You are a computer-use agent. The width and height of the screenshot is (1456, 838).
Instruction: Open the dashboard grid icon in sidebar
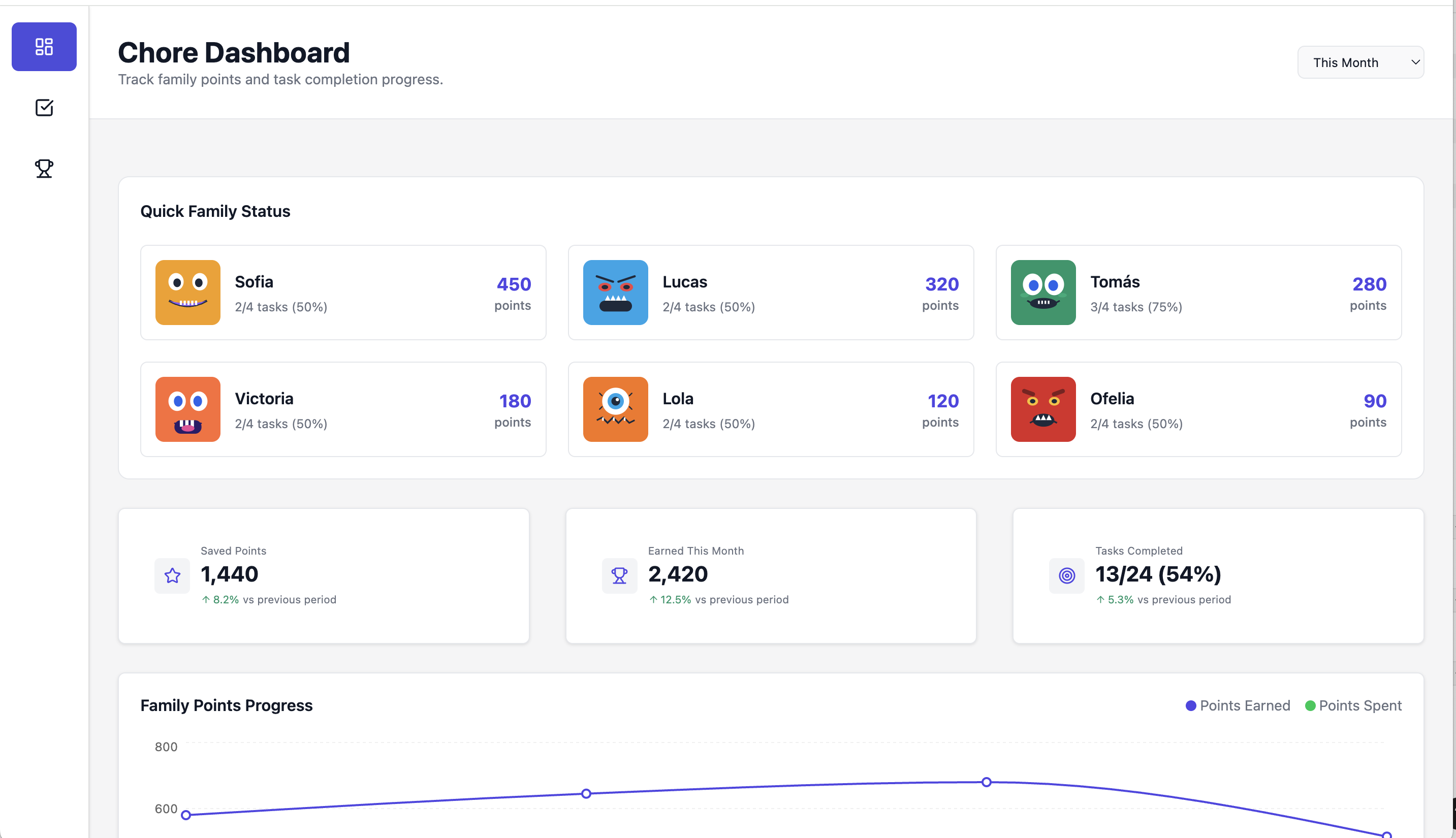[x=44, y=47]
